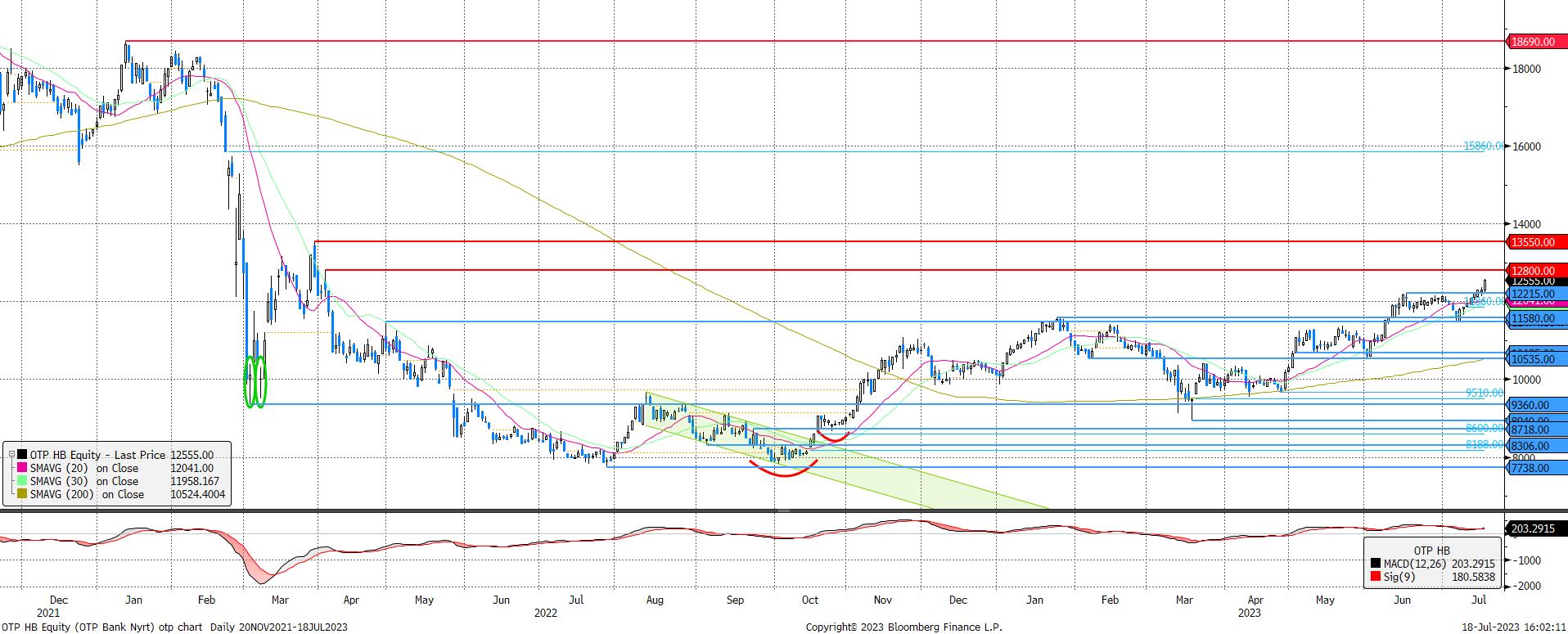Click the Jul month label at axis end

pyautogui.click(x=1479, y=600)
